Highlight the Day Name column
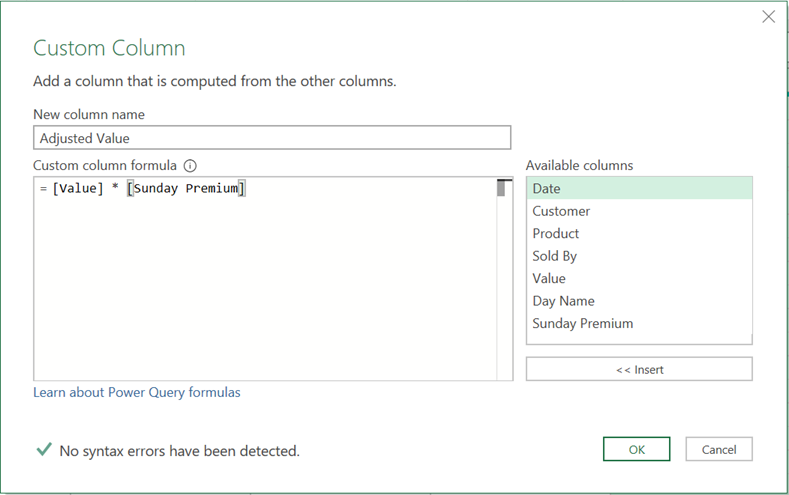 pyautogui.click(x=563, y=301)
